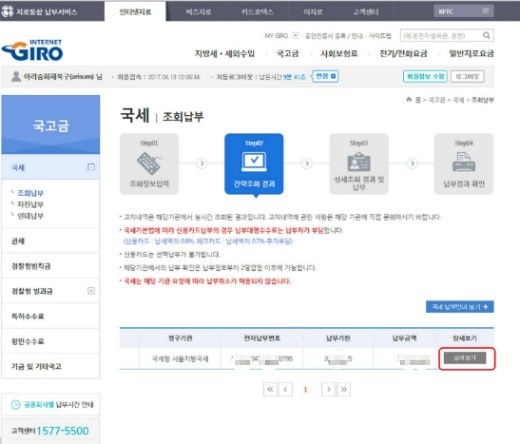Image resolution: width=520 pixels, height=444 pixels.
Task: Open 행민수수료 in the sidebar
Action: 51,341
